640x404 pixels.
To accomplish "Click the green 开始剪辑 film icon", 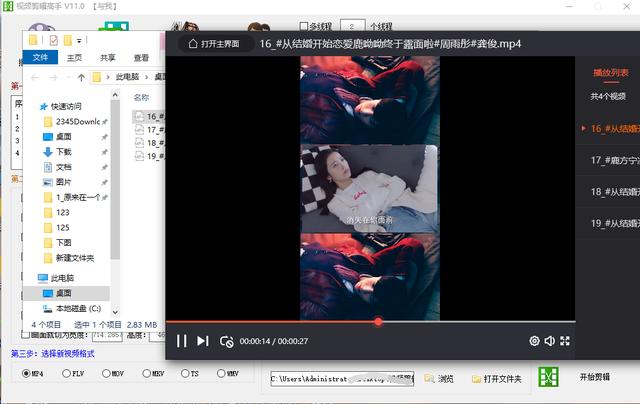I will 548,377.
